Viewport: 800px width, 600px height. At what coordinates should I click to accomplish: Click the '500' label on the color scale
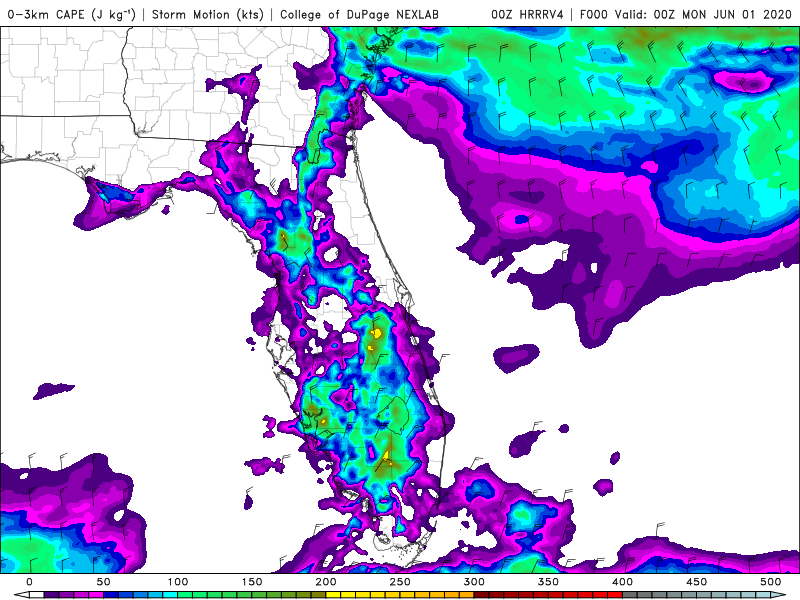pyautogui.click(x=770, y=582)
